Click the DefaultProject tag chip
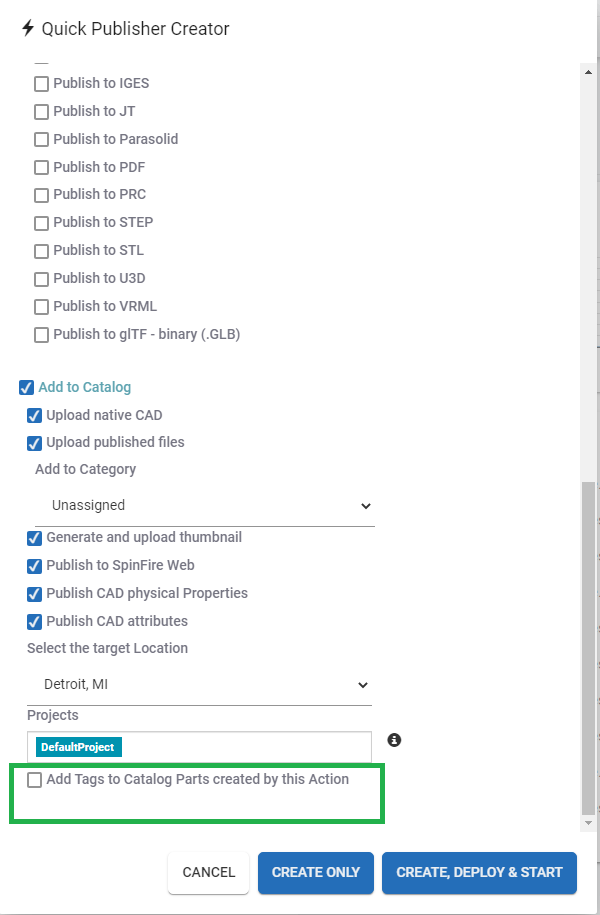The image size is (600, 915). (79, 747)
